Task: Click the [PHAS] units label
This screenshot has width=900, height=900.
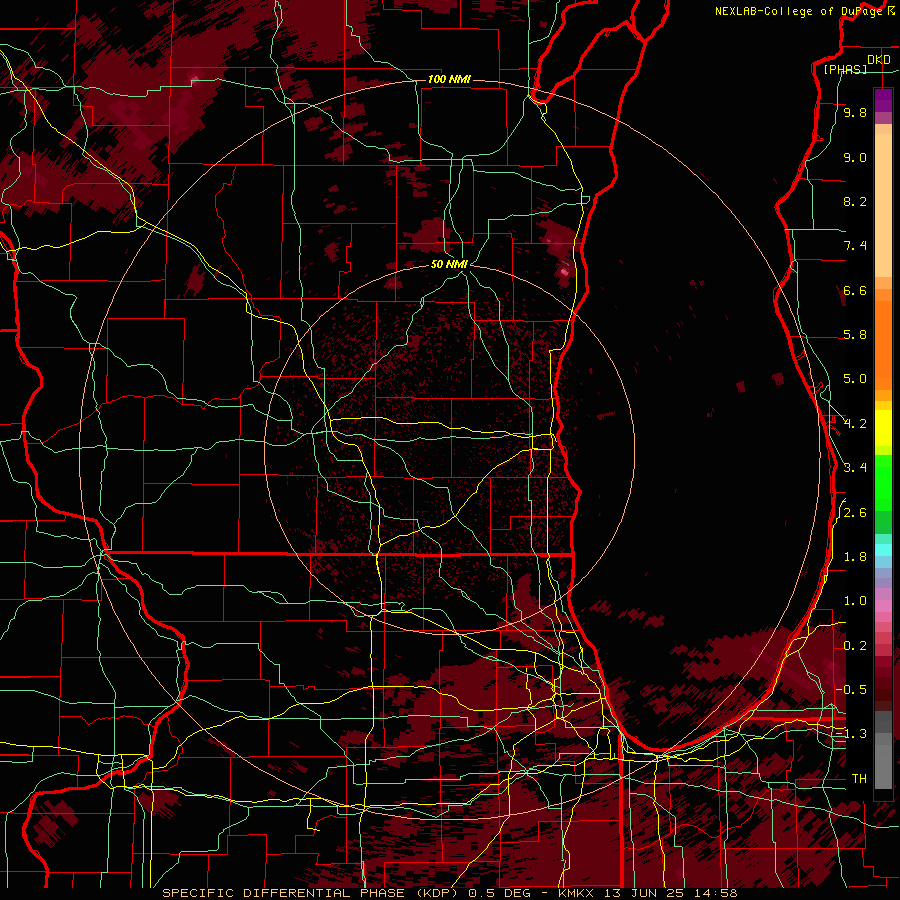Action: pyautogui.click(x=845, y=69)
